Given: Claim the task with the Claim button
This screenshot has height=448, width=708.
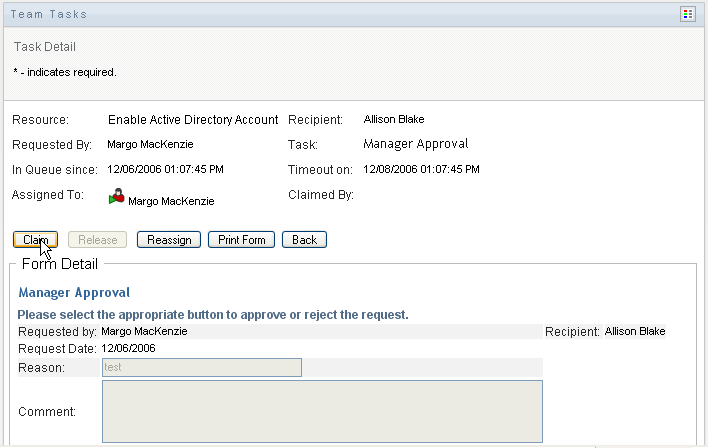Looking at the screenshot, I should coord(36,240).
